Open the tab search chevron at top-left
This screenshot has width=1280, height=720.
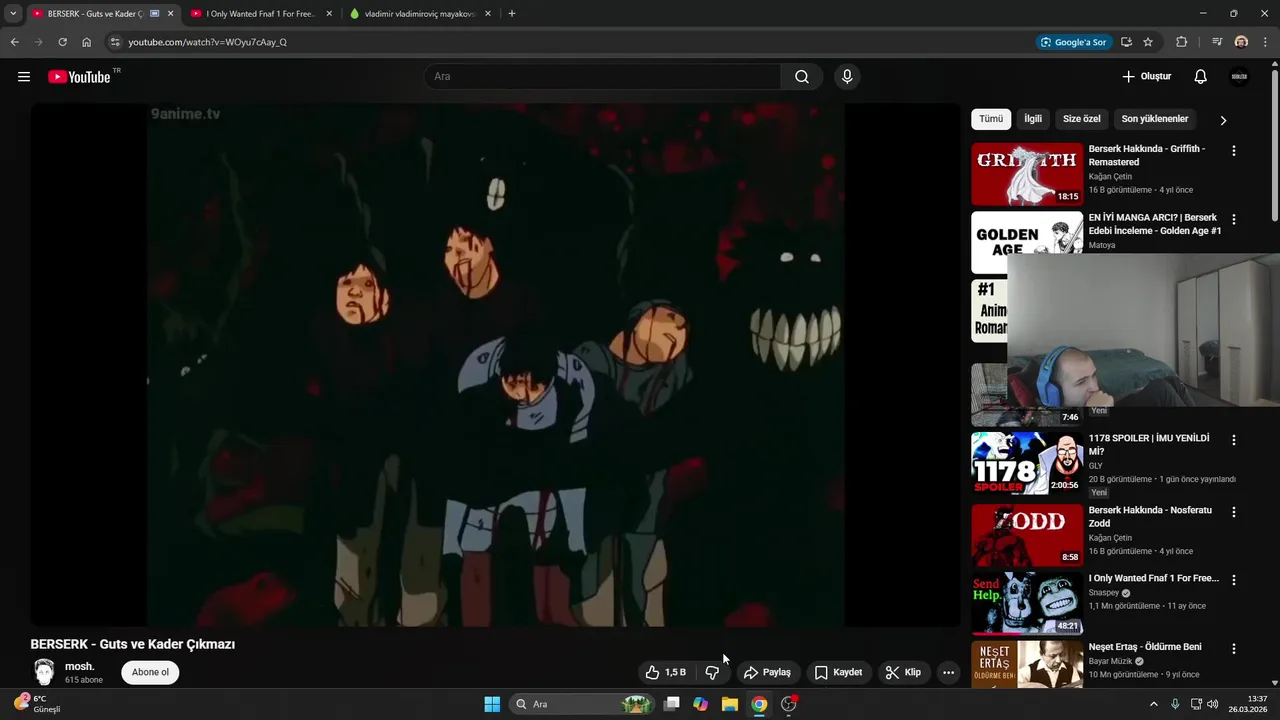(x=13, y=14)
